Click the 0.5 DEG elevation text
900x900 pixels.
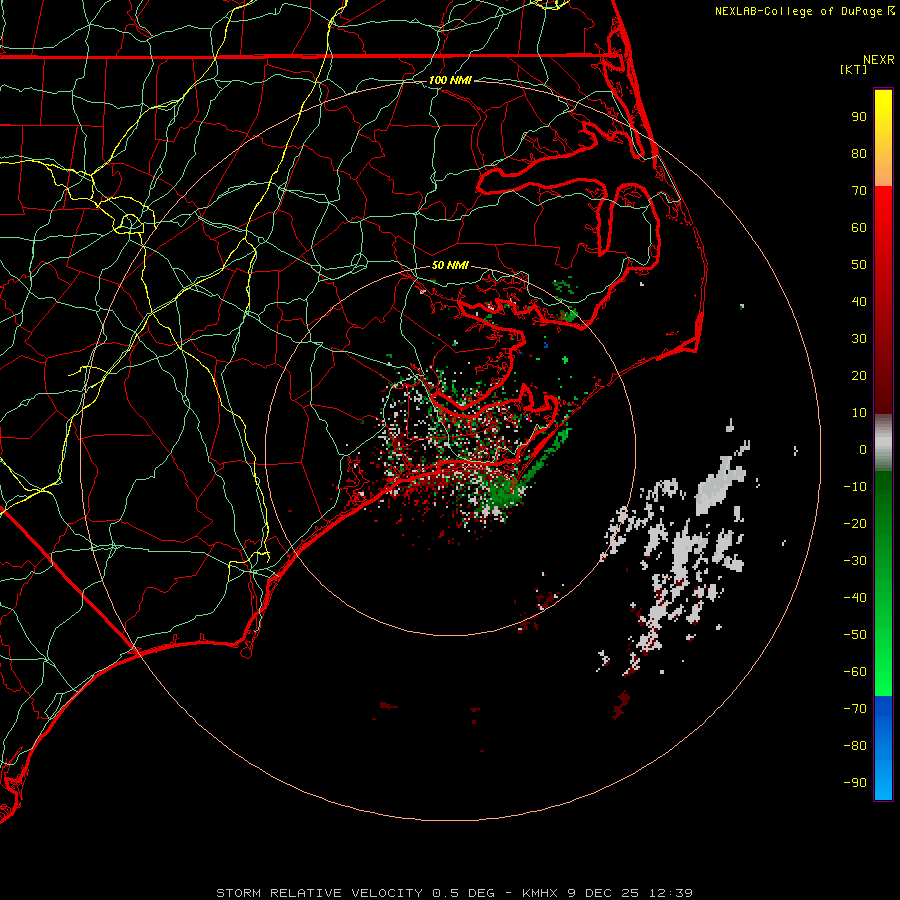[x=463, y=893]
